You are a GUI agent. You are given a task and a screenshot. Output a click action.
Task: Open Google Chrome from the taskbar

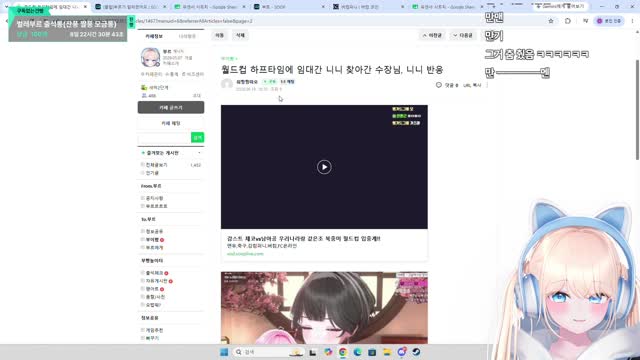(343, 352)
